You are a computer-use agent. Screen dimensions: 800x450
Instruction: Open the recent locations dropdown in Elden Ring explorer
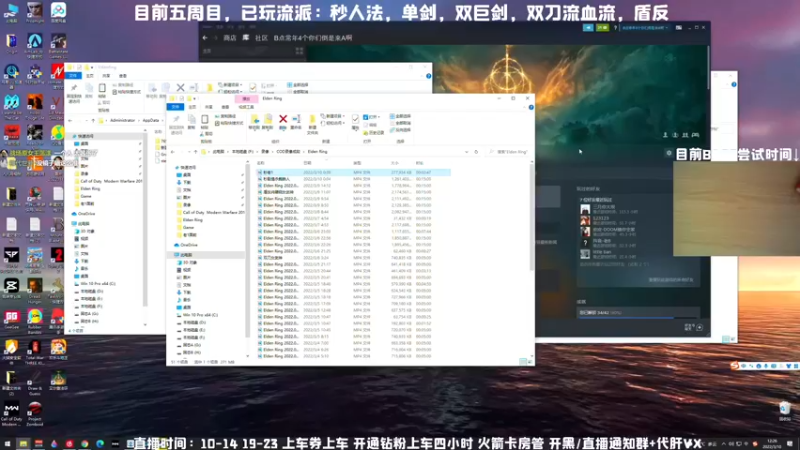[x=189, y=152]
